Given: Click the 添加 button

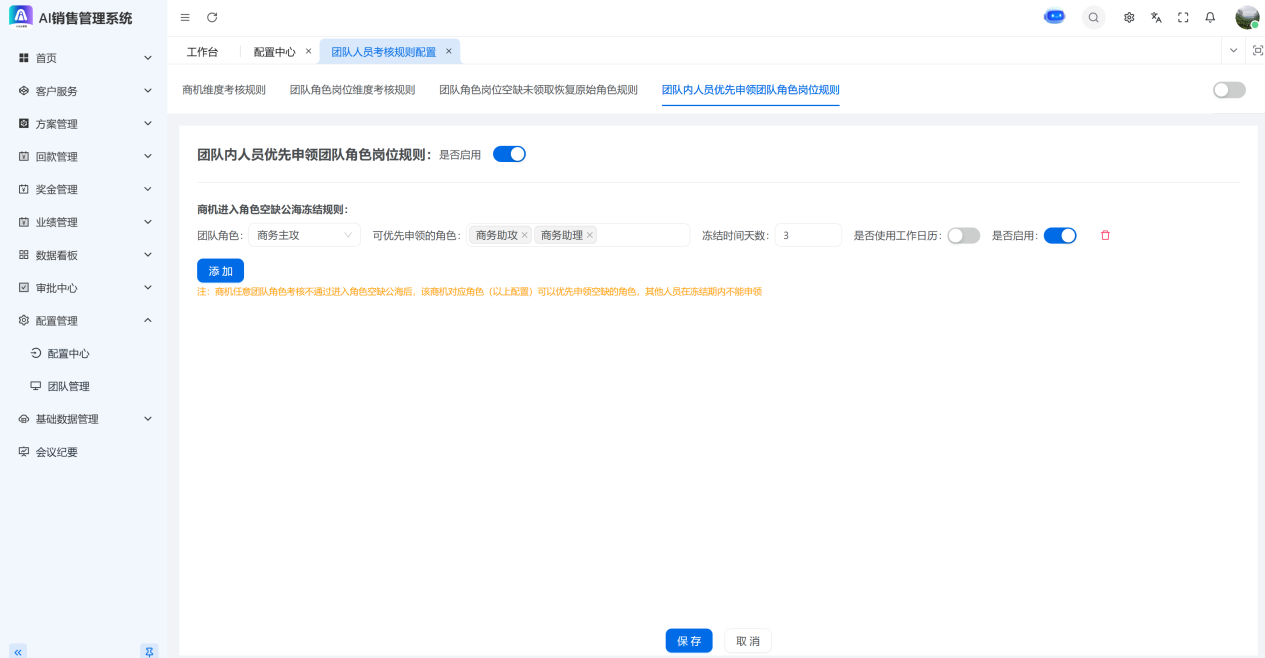Looking at the screenshot, I should (x=220, y=271).
